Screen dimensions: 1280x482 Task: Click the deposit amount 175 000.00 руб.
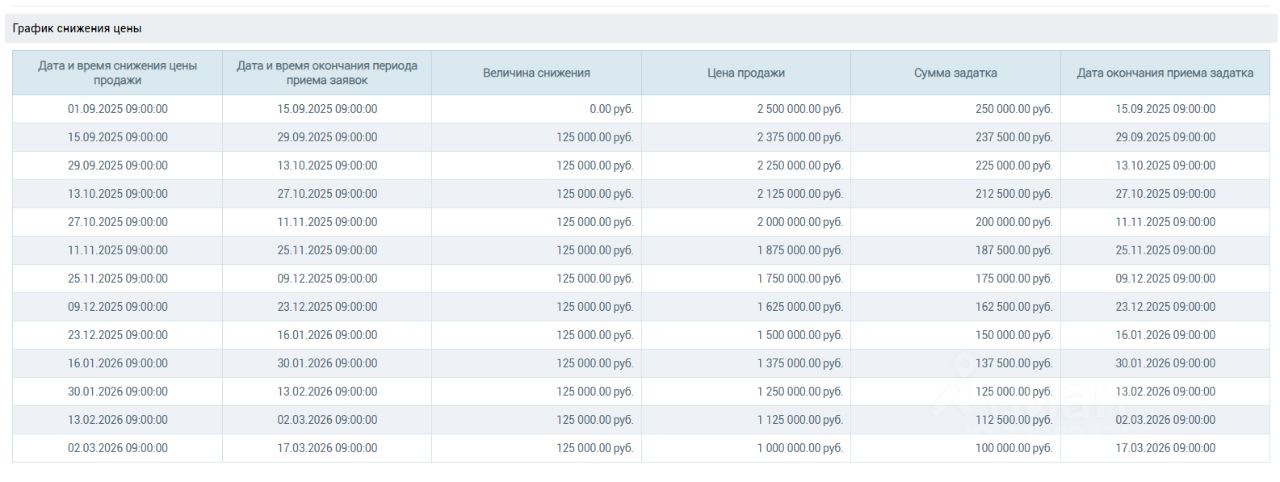(x=1014, y=278)
